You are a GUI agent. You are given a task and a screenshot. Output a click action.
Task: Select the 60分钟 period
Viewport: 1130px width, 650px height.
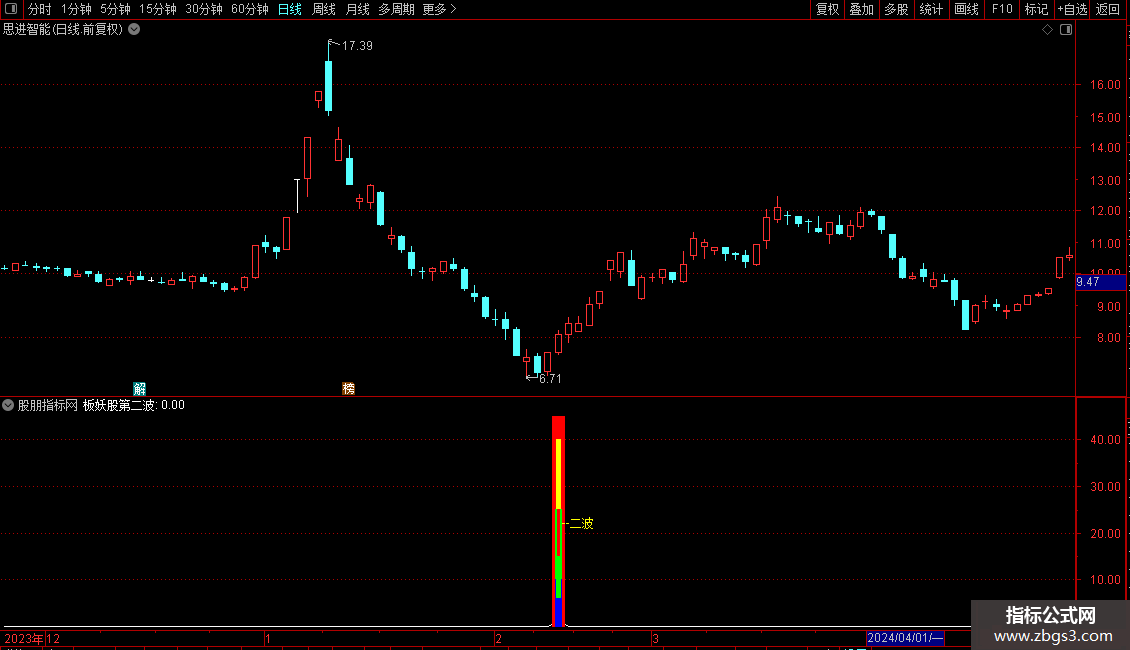pos(249,9)
